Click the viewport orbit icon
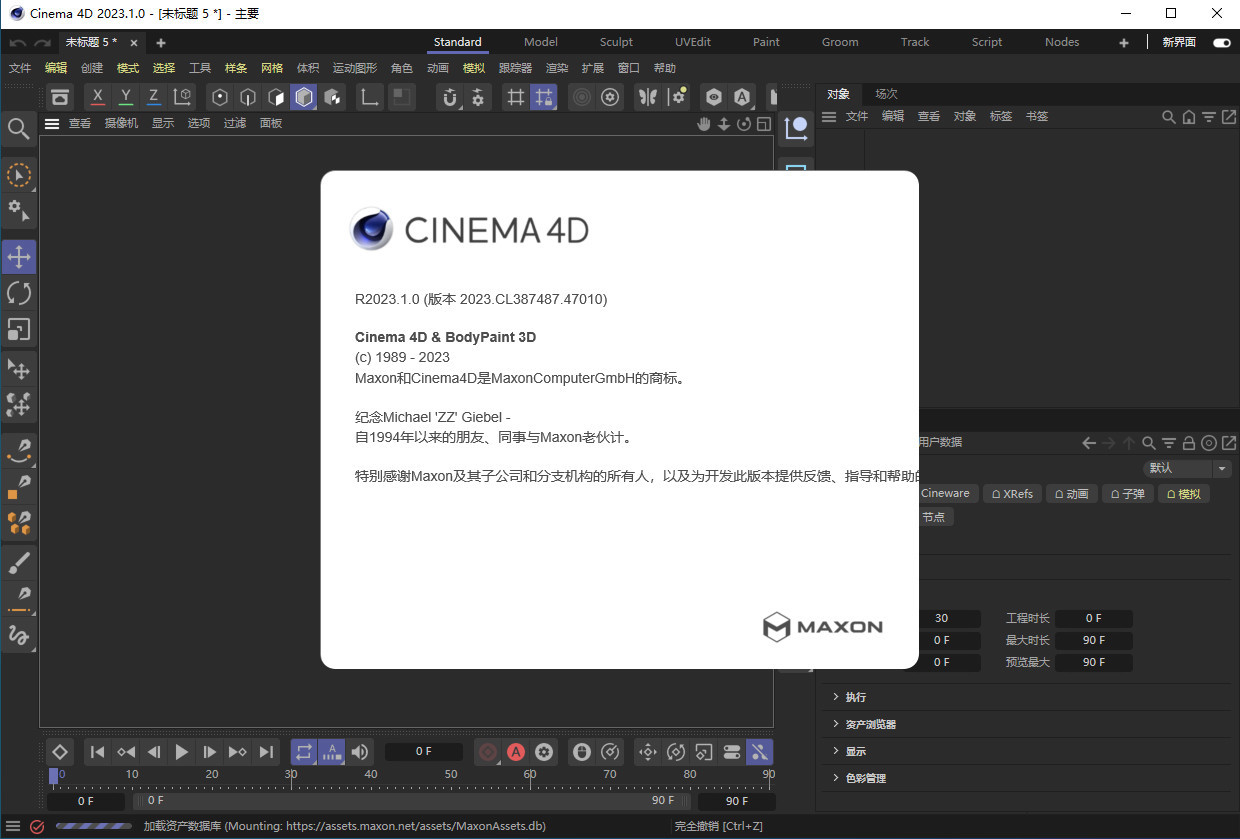 [744, 124]
